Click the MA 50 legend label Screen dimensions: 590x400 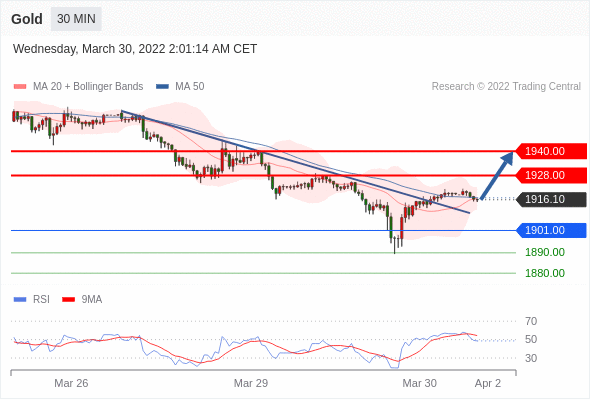pos(190,87)
